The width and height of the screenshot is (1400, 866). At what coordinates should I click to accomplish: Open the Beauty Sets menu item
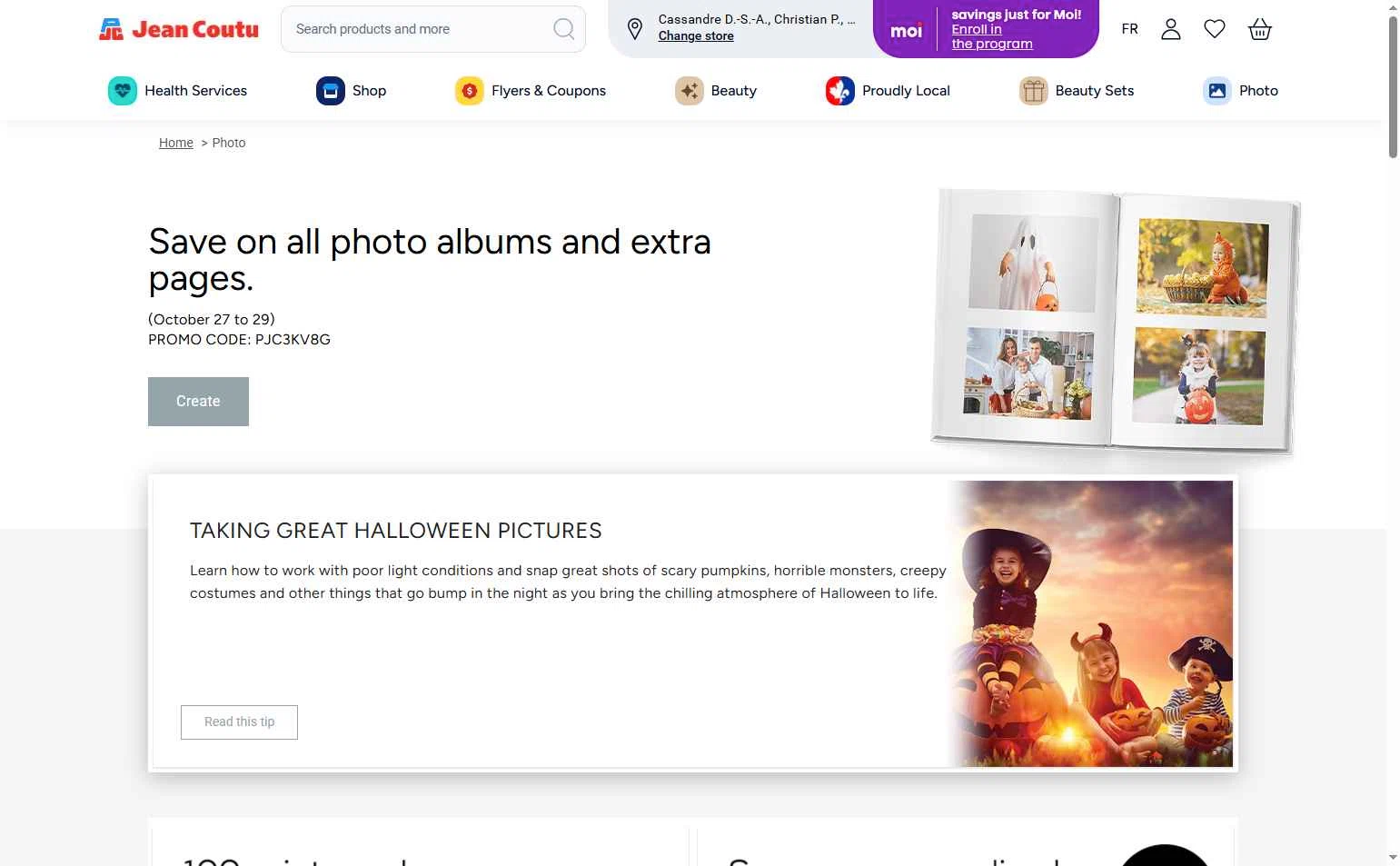[x=1077, y=91]
